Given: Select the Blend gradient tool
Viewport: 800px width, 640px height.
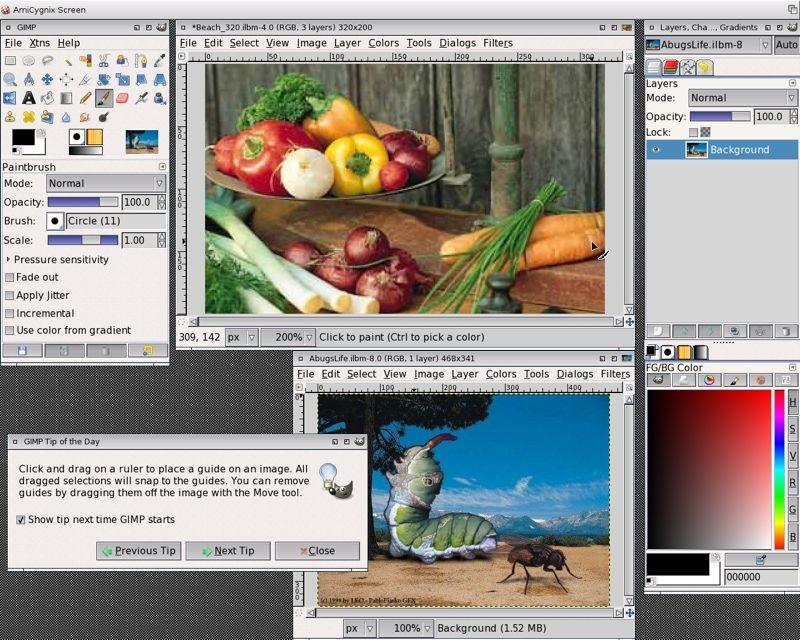Looking at the screenshot, I should pos(66,98).
